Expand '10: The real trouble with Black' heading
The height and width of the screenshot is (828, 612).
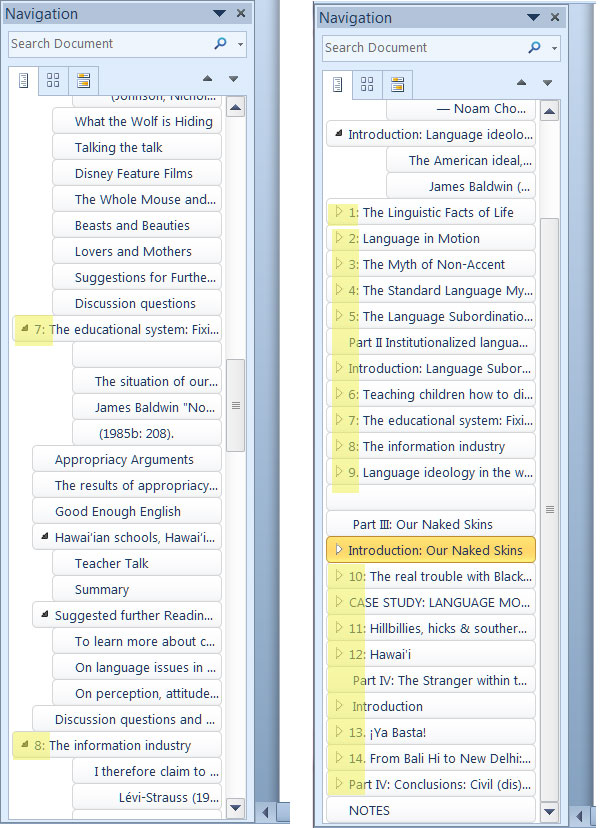coord(338,575)
